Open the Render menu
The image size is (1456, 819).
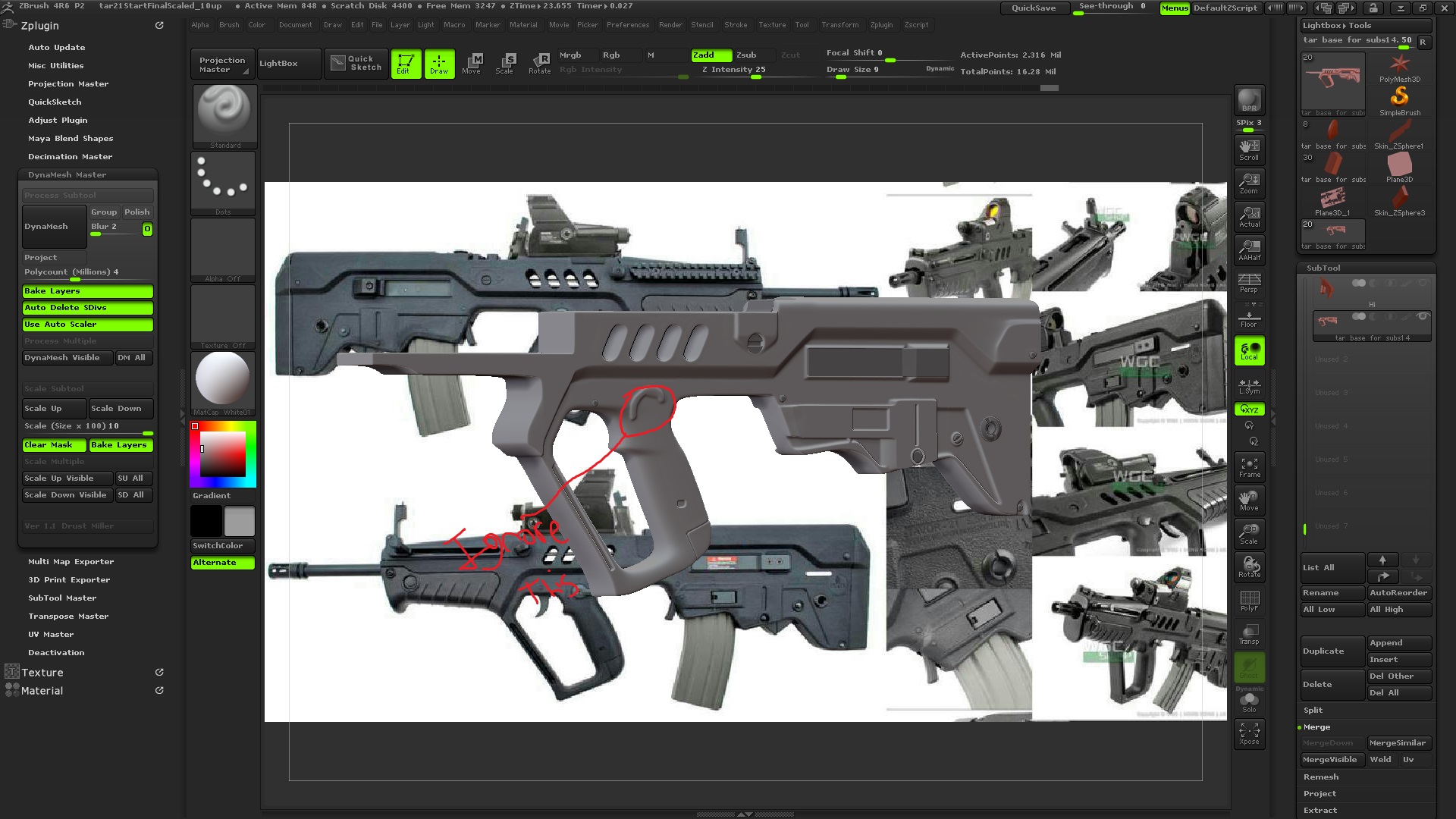tap(670, 25)
